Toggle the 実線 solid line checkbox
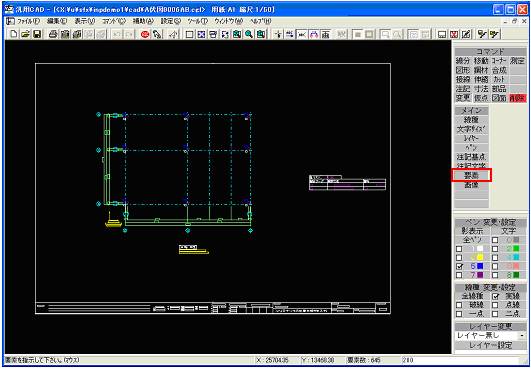 tap(495, 297)
